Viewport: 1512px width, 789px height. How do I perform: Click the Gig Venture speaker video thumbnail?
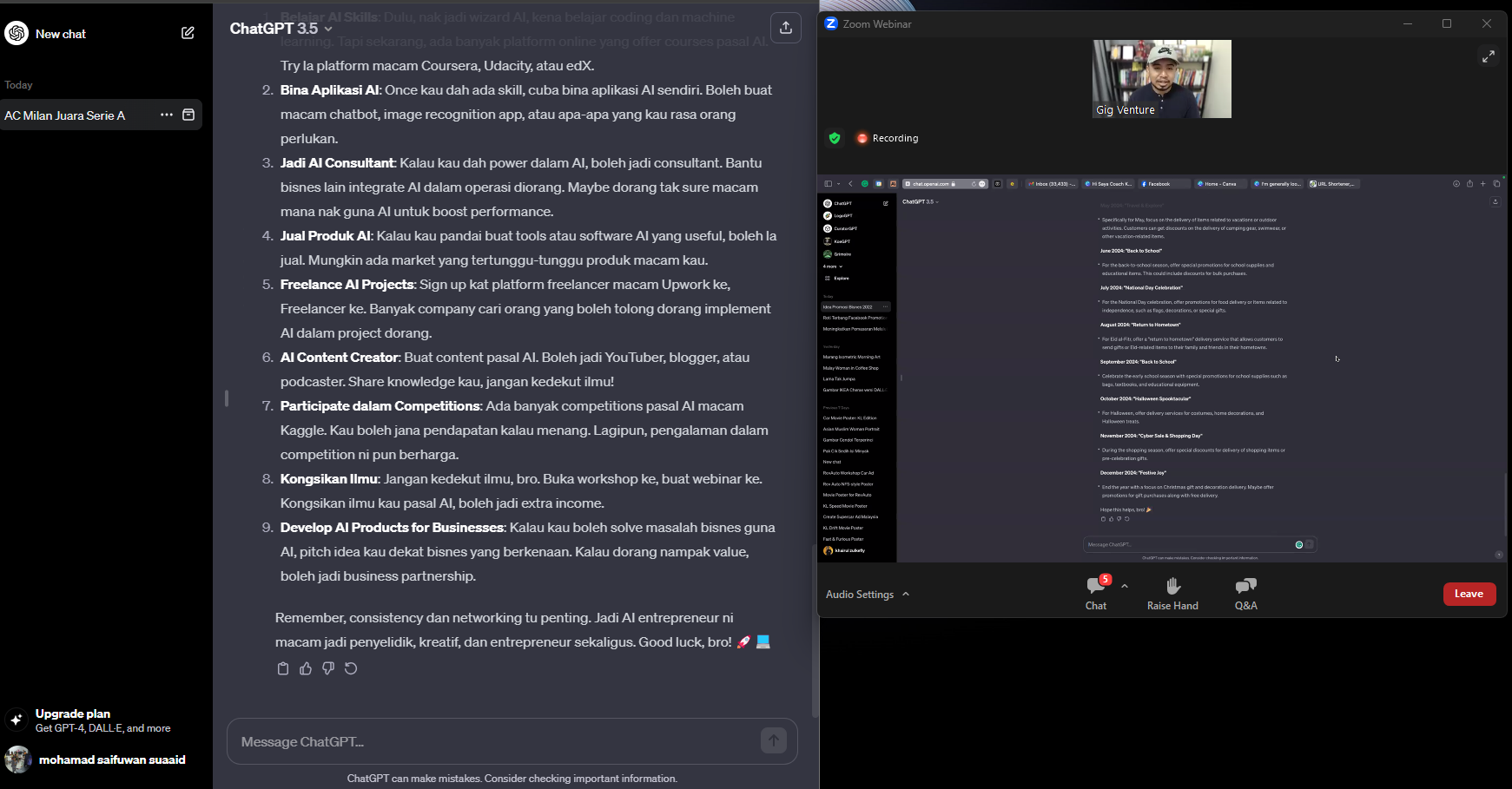[x=1161, y=79]
